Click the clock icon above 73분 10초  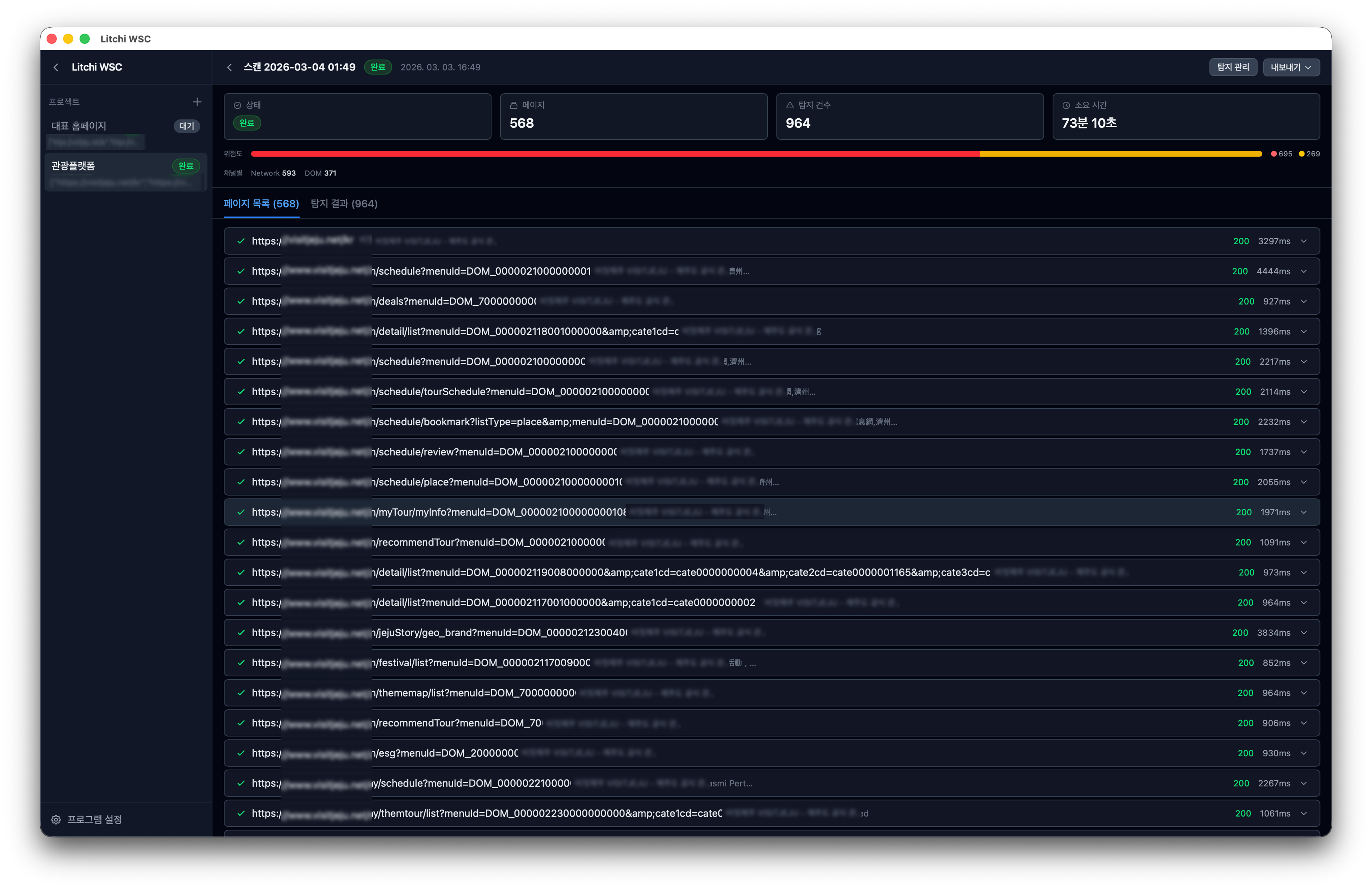coord(1066,105)
